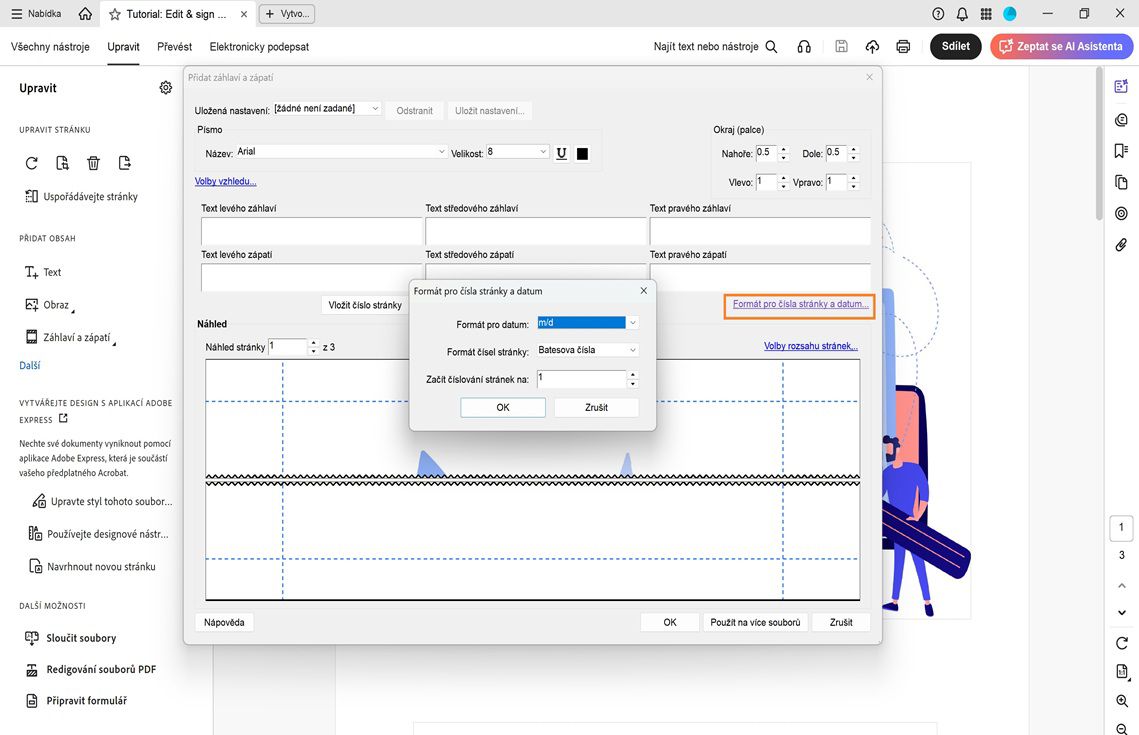Print the document
The height and width of the screenshot is (735, 1139).
[x=901, y=46]
